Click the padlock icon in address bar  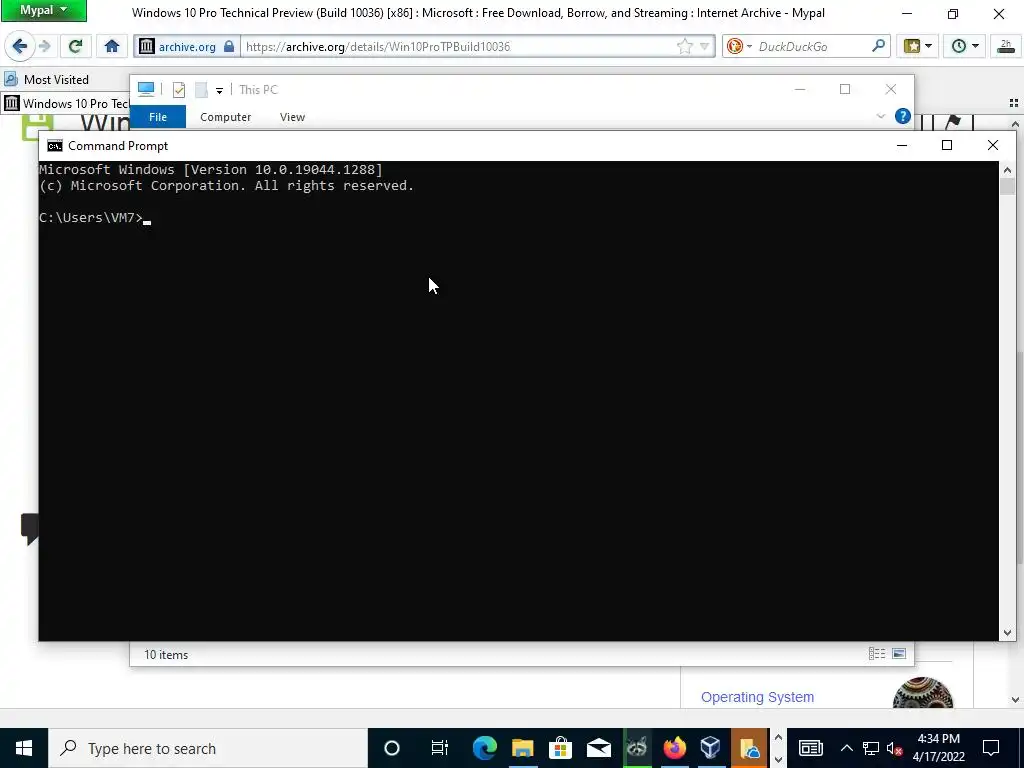pos(229,46)
